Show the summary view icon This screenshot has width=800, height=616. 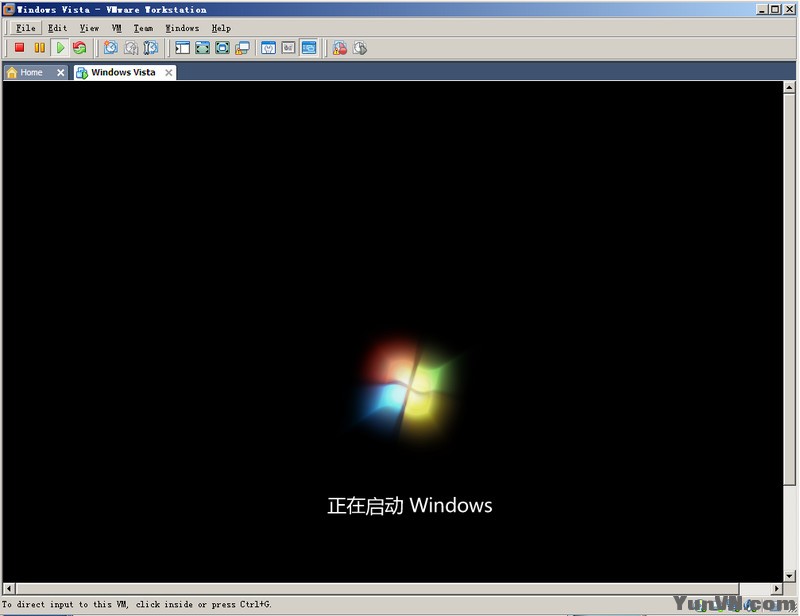click(268, 48)
